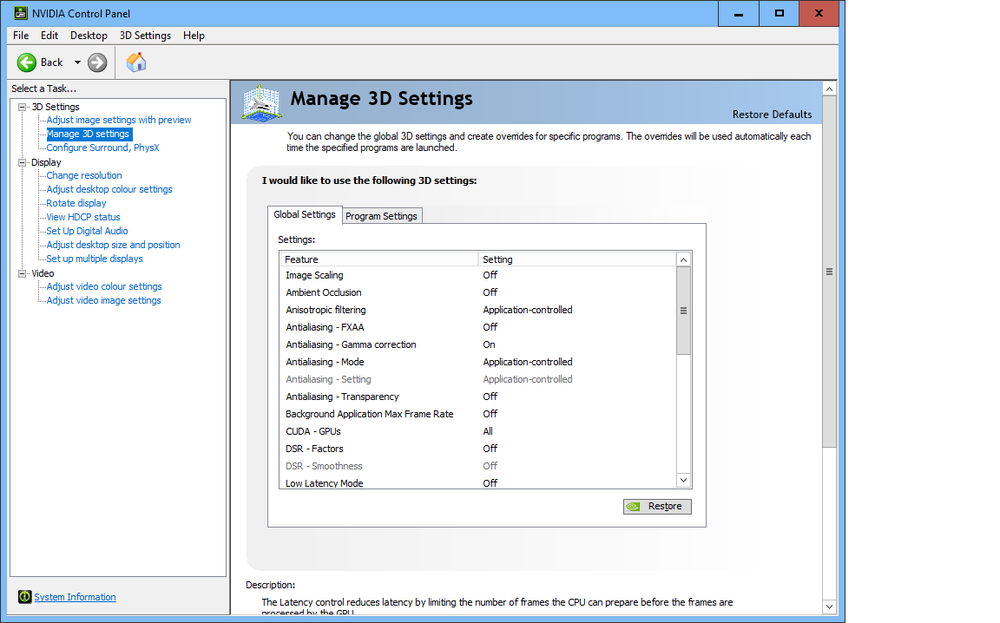This screenshot has width=1000, height=623.
Task: Maximize the NVIDIA Control Panel window
Action: coord(779,13)
